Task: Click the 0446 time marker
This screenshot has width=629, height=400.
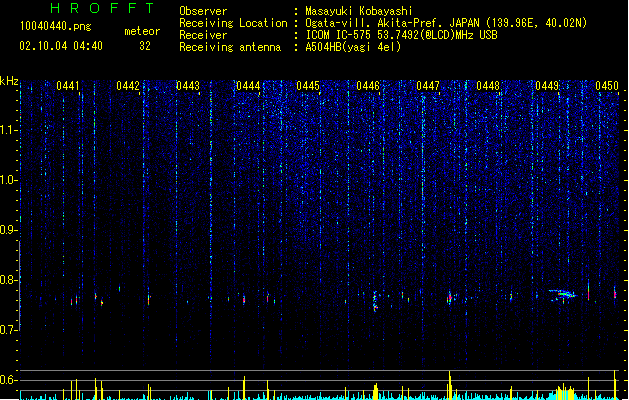Action: coord(368,86)
